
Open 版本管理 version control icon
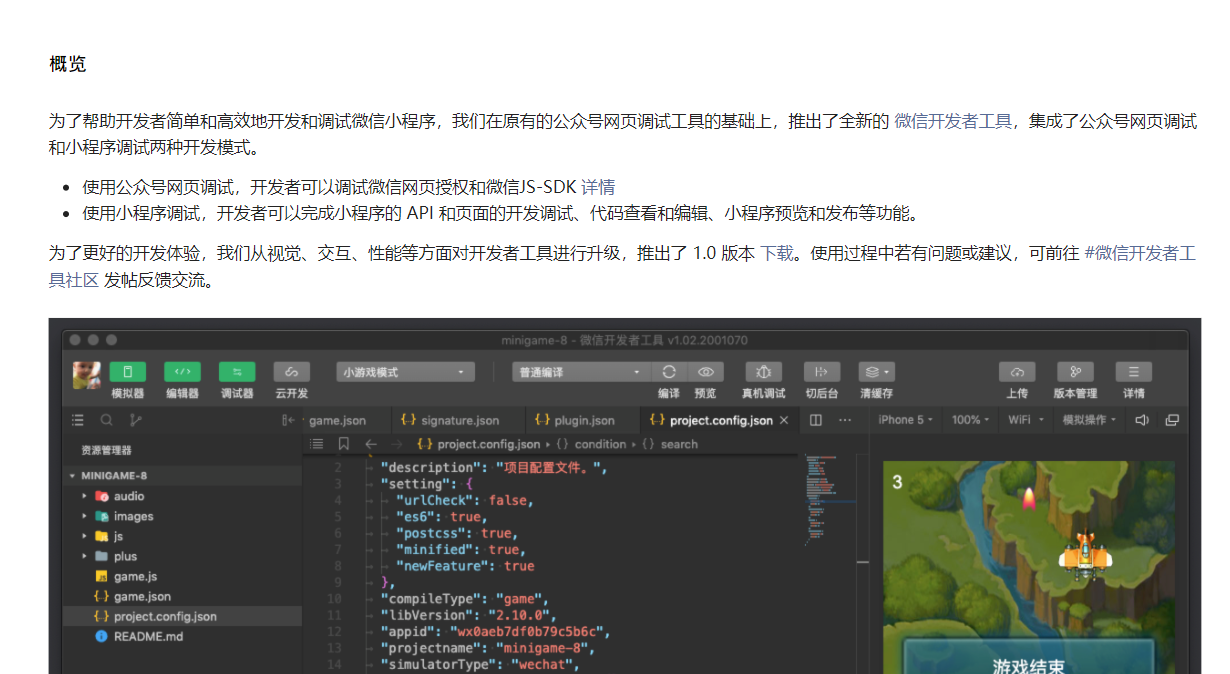[1075, 371]
